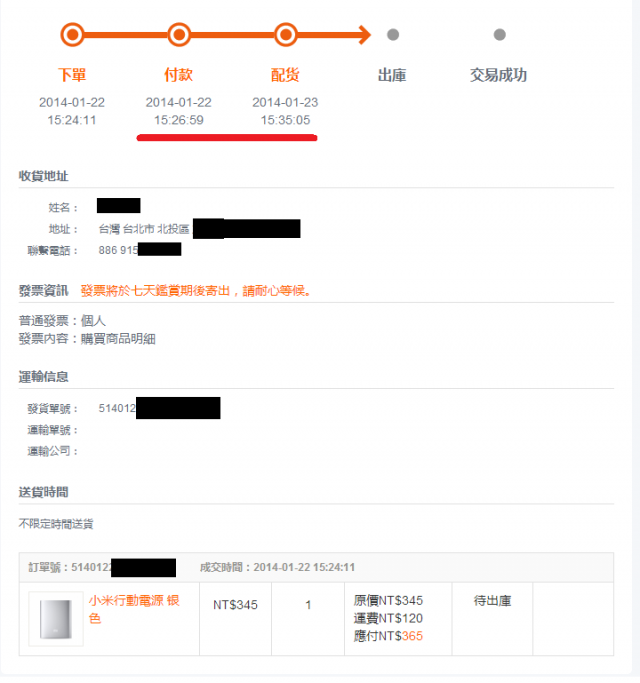Click the 應付NT$365 total amount
640x683 pixels.
(x=388, y=636)
